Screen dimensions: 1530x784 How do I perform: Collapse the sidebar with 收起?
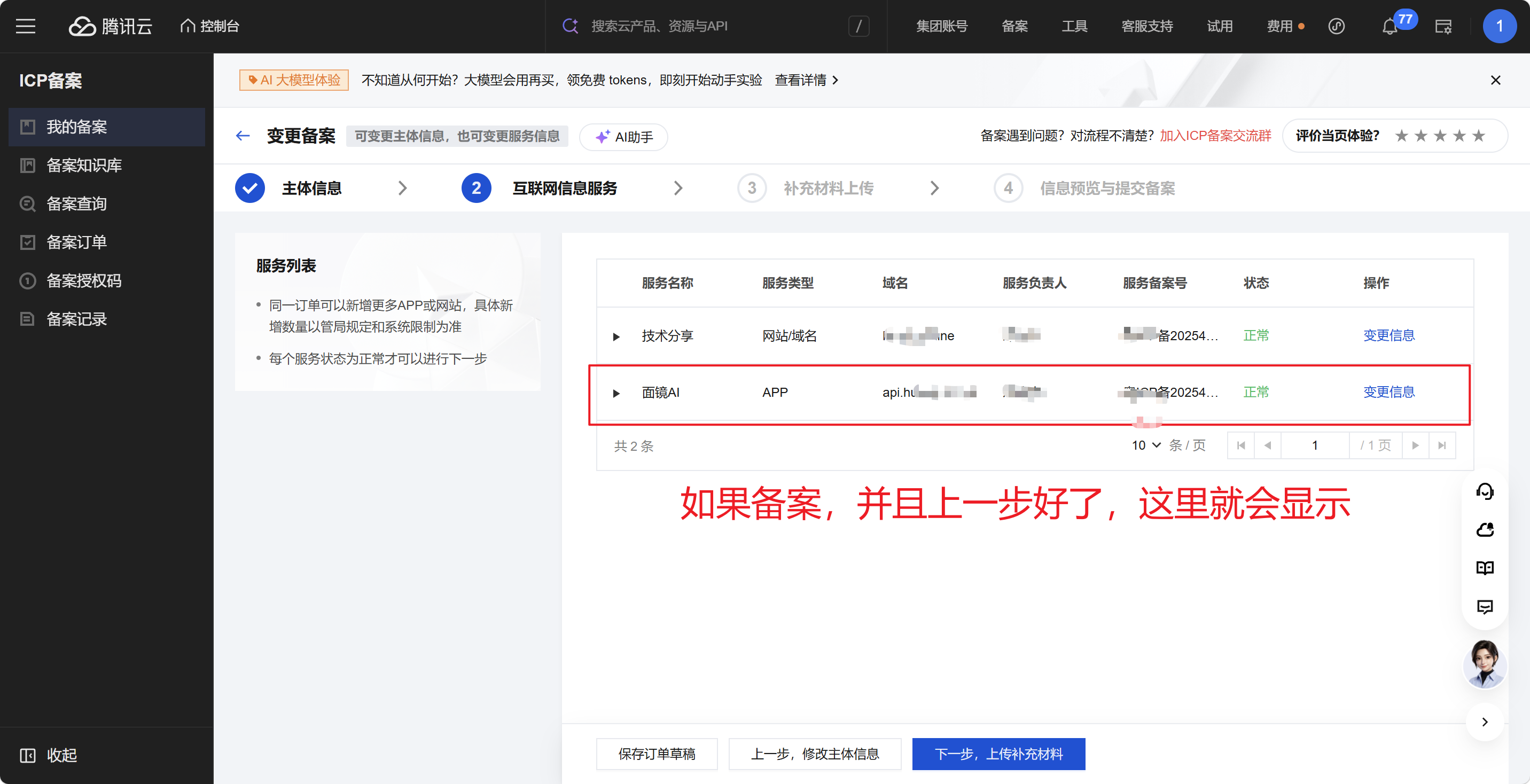[49, 755]
